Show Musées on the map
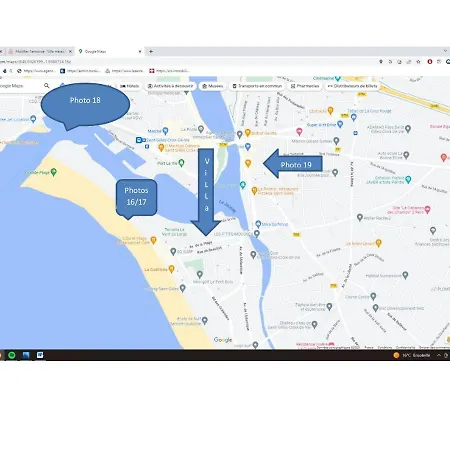Viewport: 450px width, 450px height. tap(213, 86)
